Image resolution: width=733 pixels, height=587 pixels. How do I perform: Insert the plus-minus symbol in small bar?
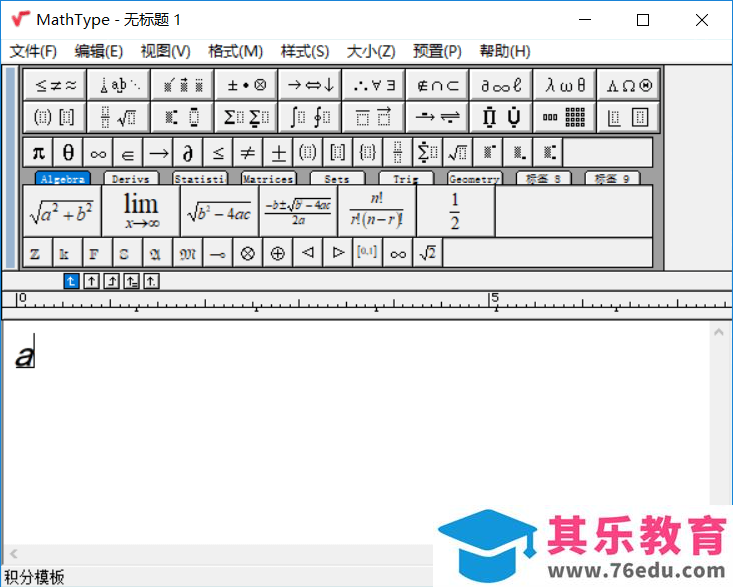[278, 152]
